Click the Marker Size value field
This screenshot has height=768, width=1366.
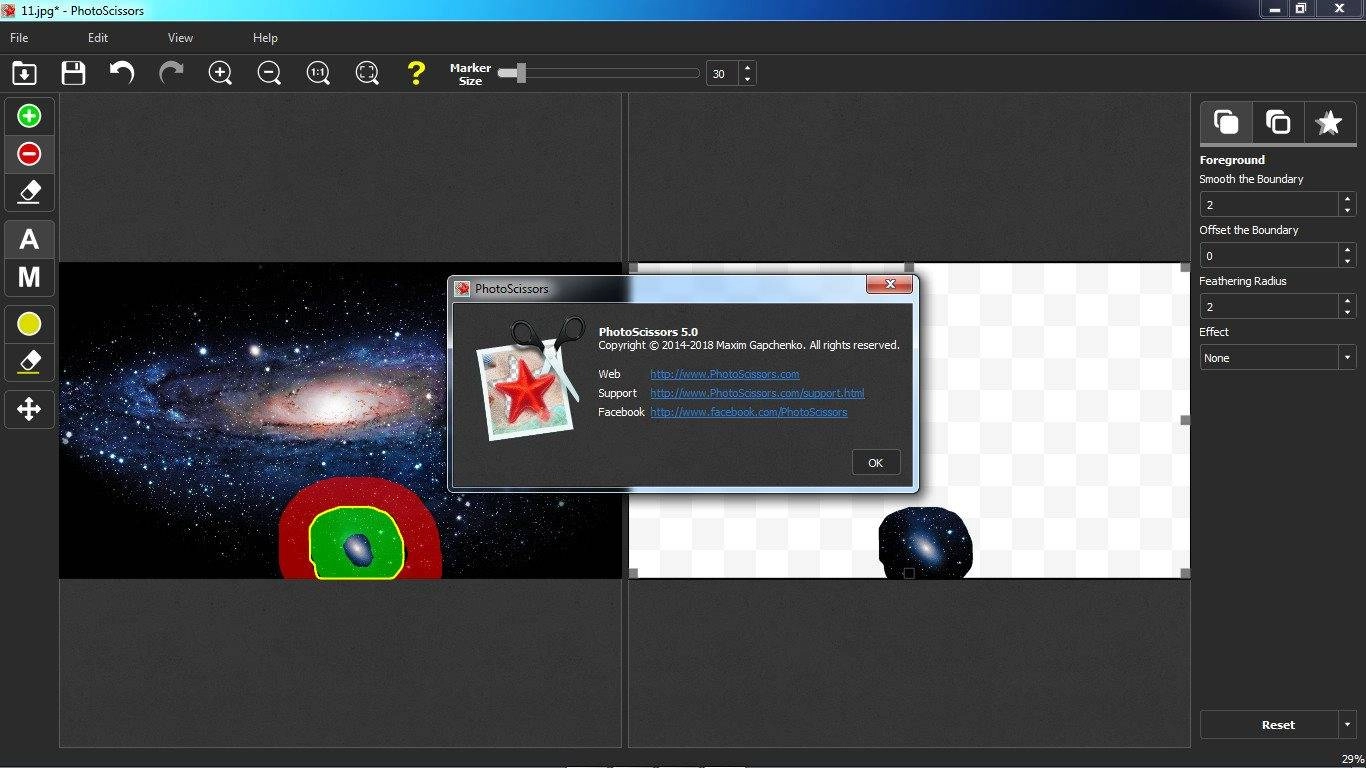point(722,73)
